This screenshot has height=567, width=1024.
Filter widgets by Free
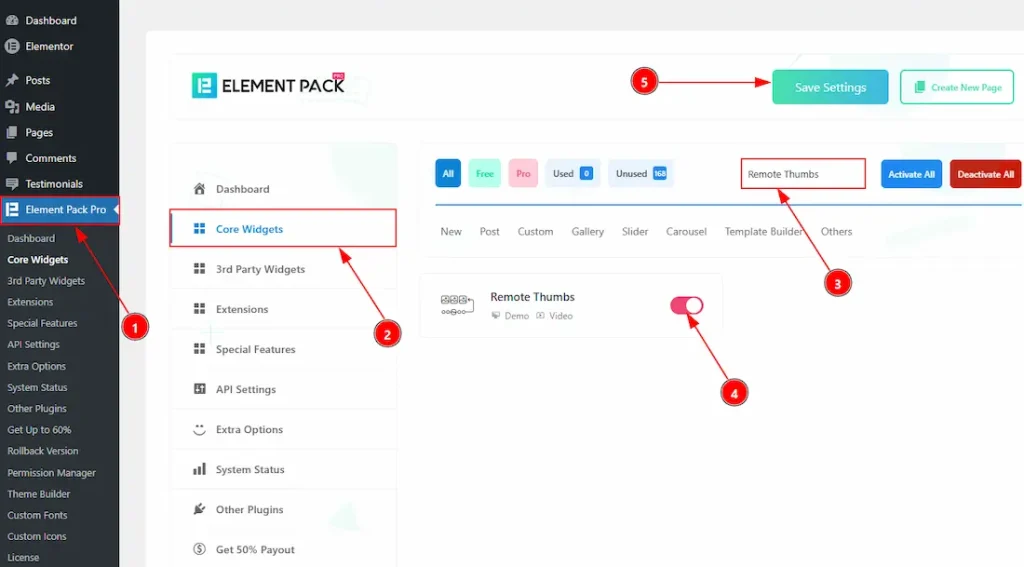pyautogui.click(x=484, y=174)
